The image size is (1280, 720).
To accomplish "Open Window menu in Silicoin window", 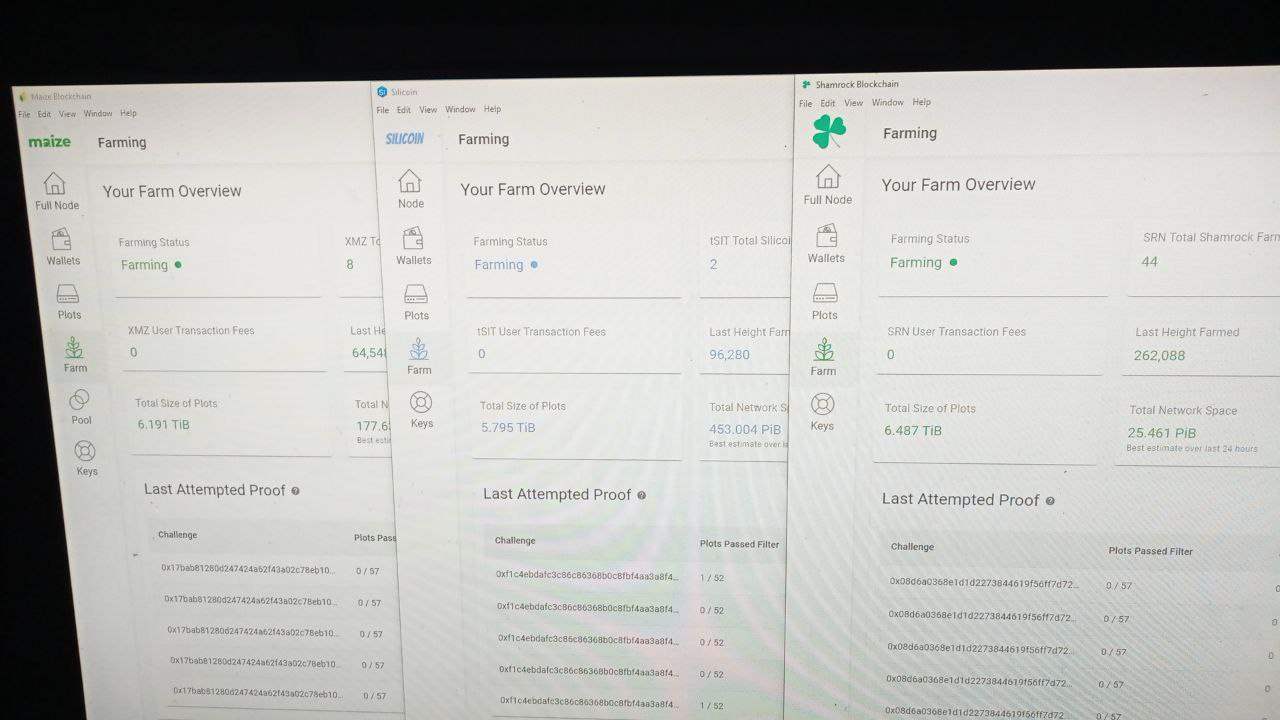I will pyautogui.click(x=460, y=109).
